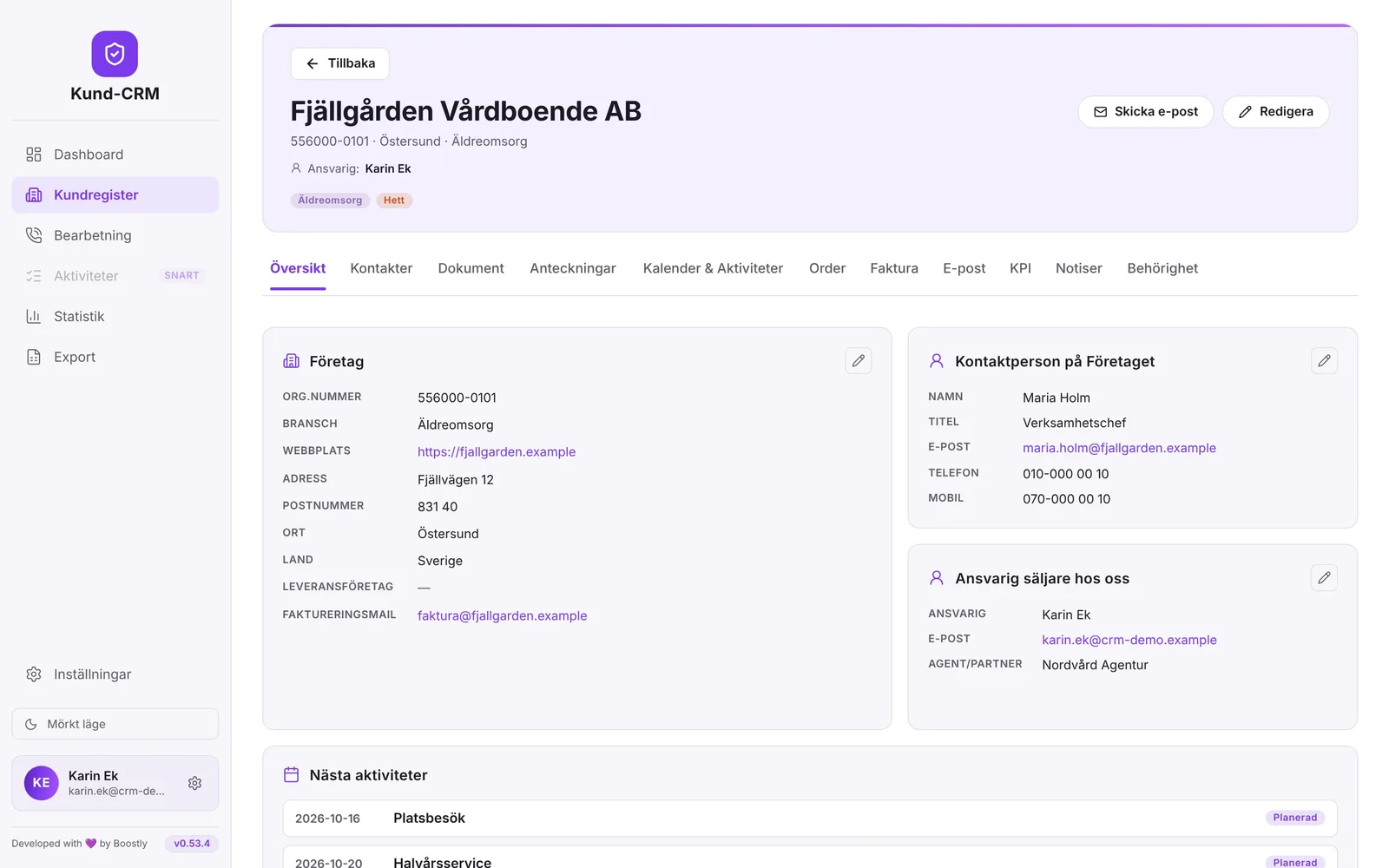The width and height of the screenshot is (1389, 868).
Task: Open the Platsbesök activity row
Action: pos(810,818)
